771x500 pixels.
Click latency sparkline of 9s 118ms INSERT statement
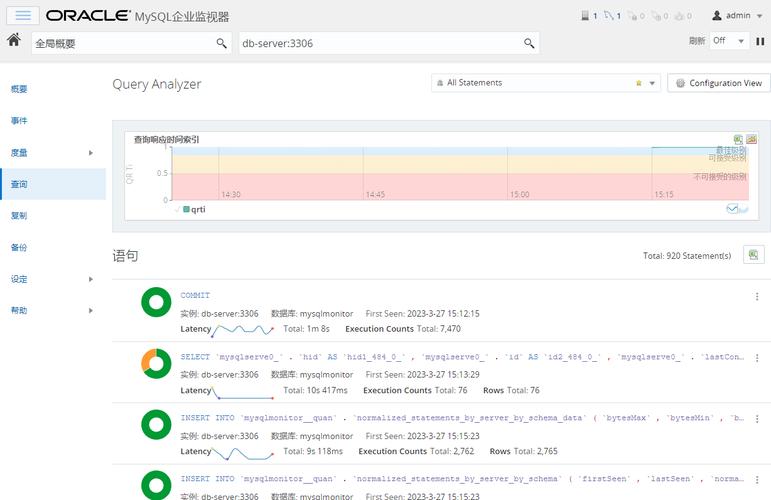(242, 453)
